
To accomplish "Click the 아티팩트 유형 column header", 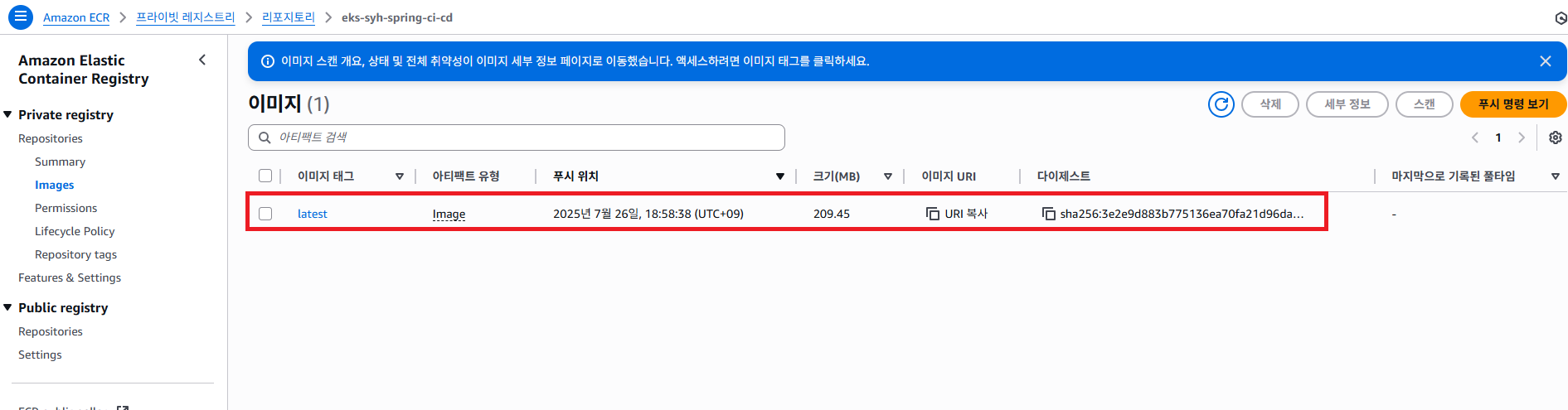I will pyautogui.click(x=466, y=176).
